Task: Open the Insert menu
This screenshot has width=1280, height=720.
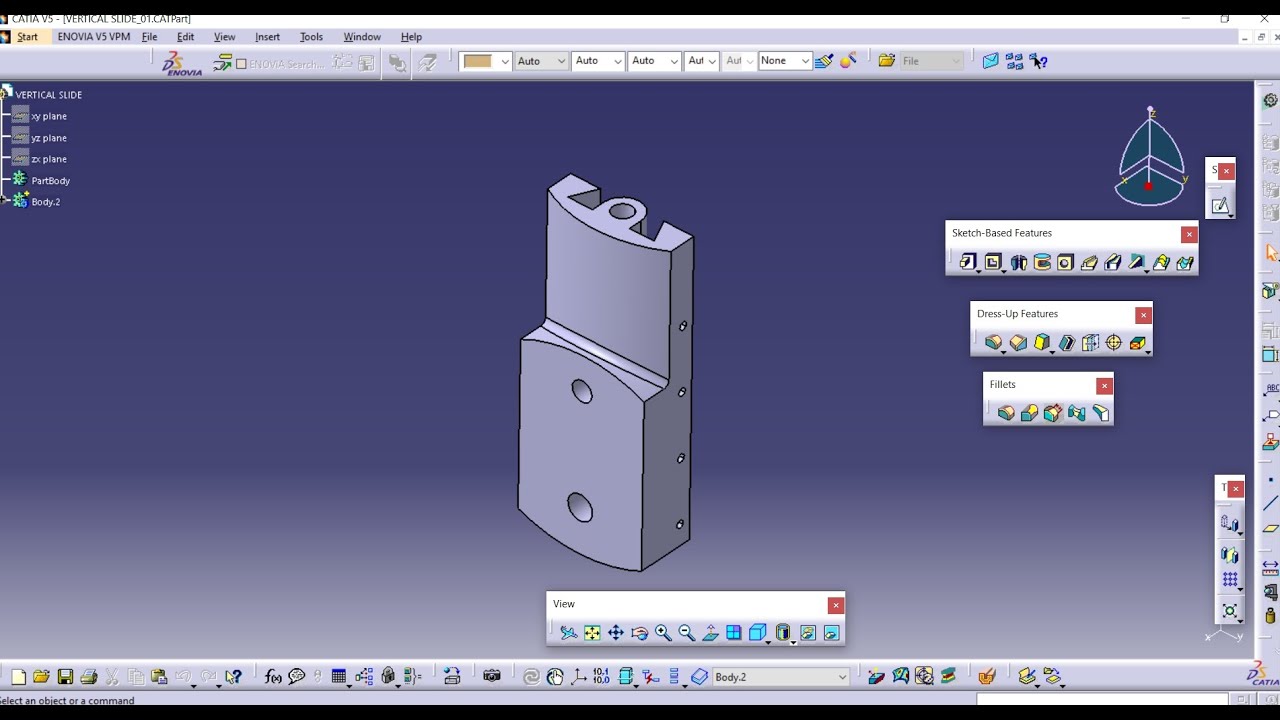Action: [x=267, y=37]
